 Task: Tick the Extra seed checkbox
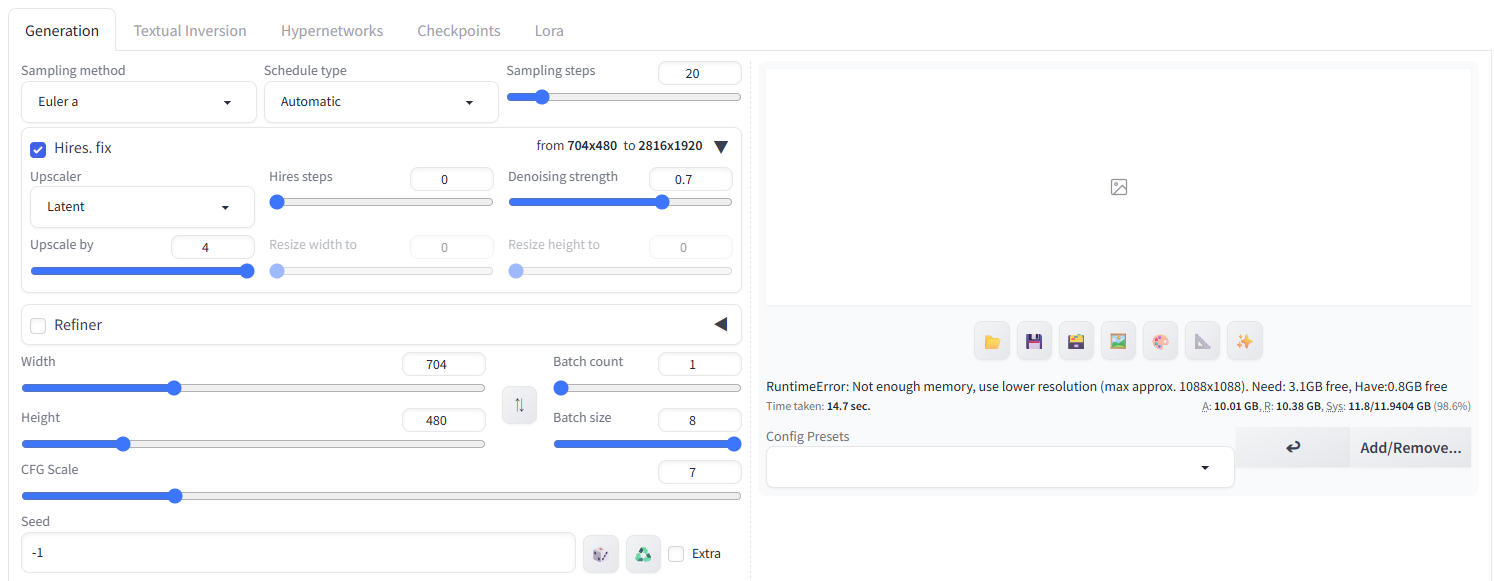[x=676, y=554]
